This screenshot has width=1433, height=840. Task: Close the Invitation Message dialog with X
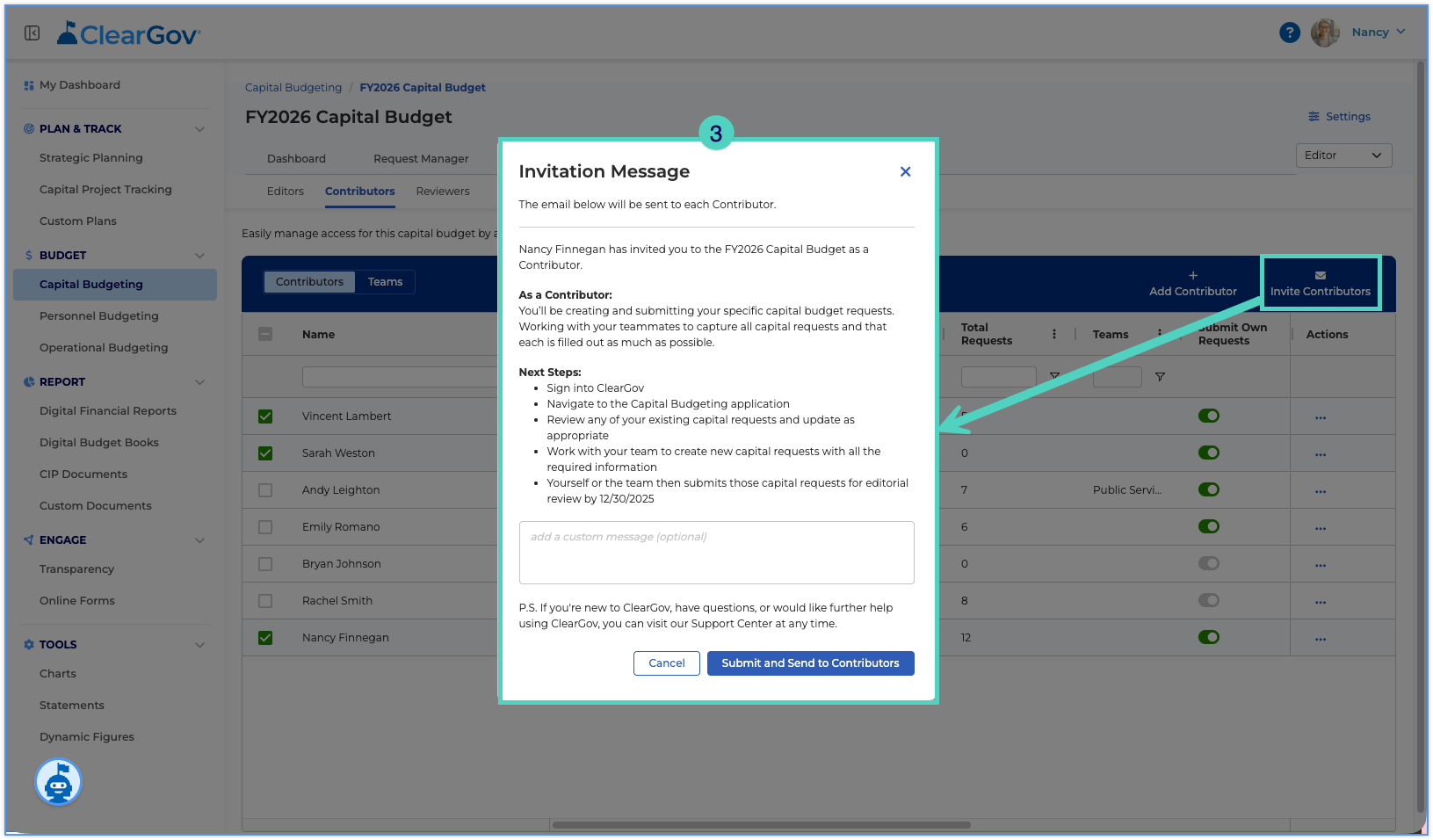905,171
